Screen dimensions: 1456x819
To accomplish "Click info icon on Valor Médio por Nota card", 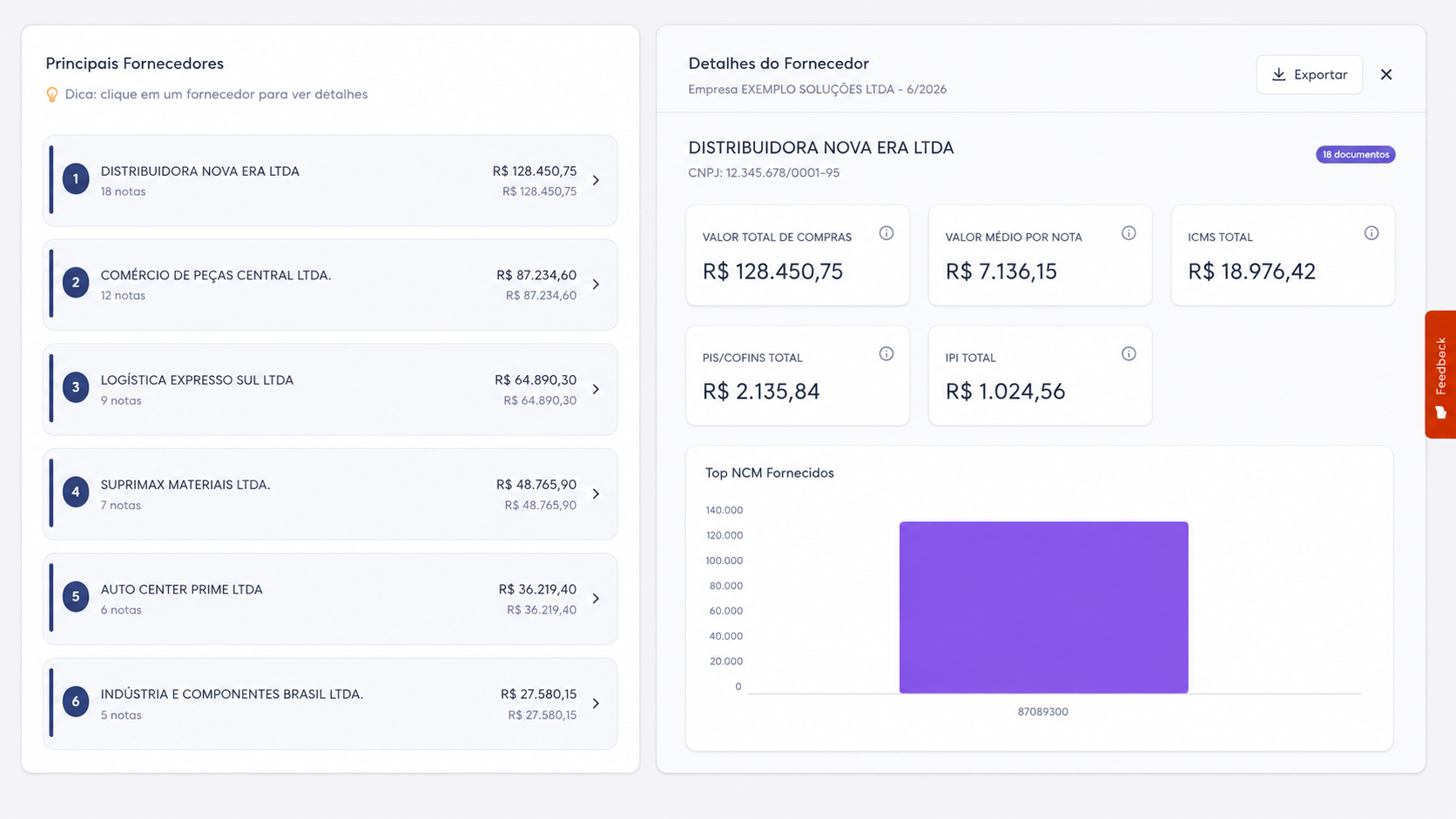I will click(1129, 233).
